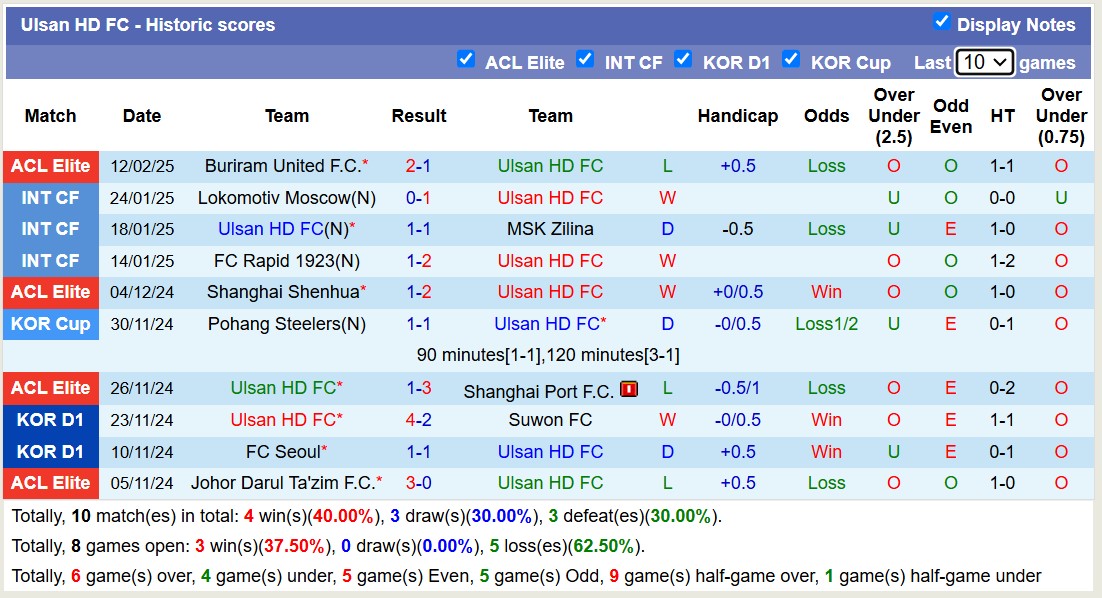Click the KOR D1 tag for 23/11/24

51,420
